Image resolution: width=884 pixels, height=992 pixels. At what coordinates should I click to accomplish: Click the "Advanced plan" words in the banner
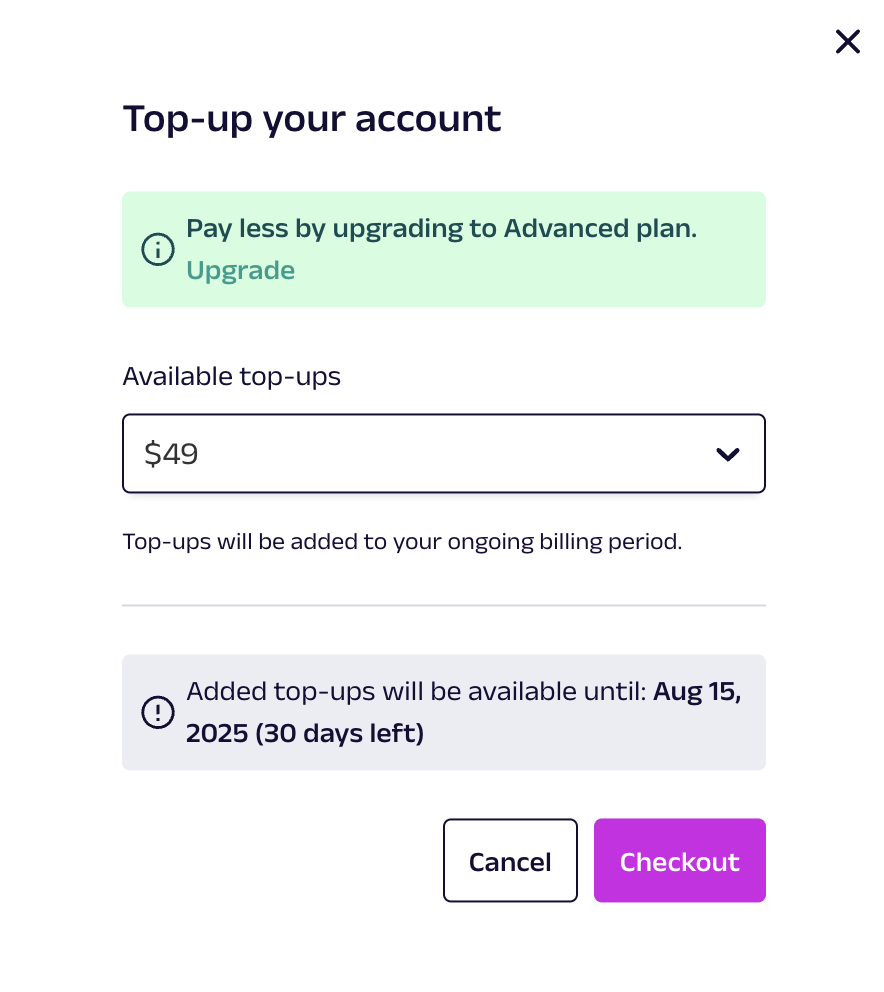point(601,228)
